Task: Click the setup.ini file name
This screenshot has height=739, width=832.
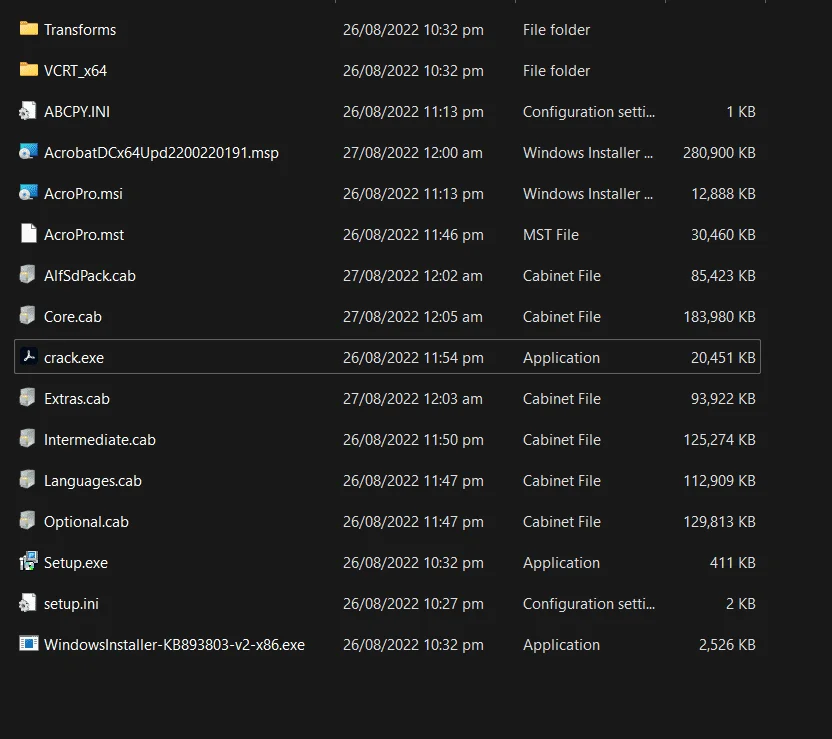Action: coord(71,604)
